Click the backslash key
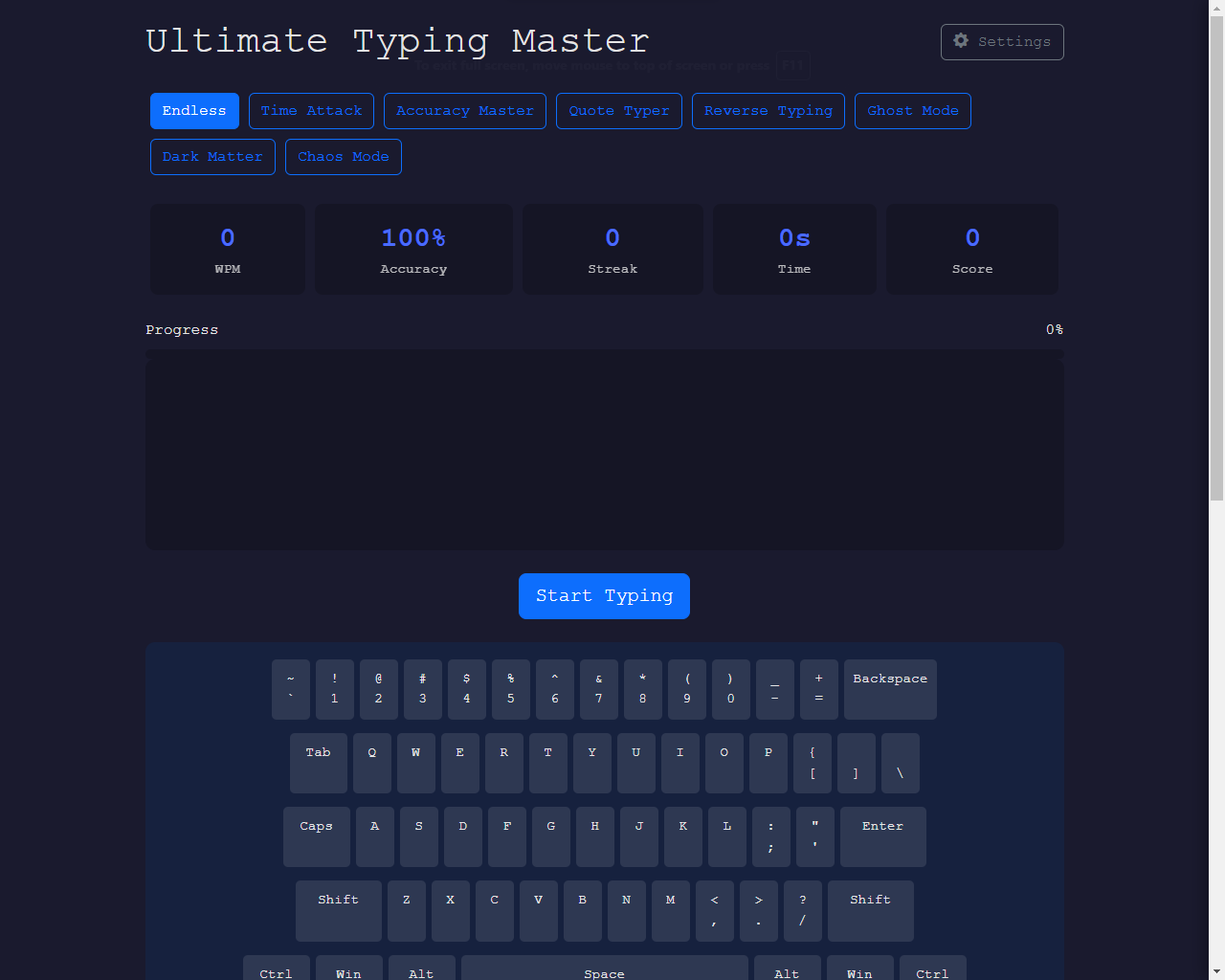 (x=901, y=763)
